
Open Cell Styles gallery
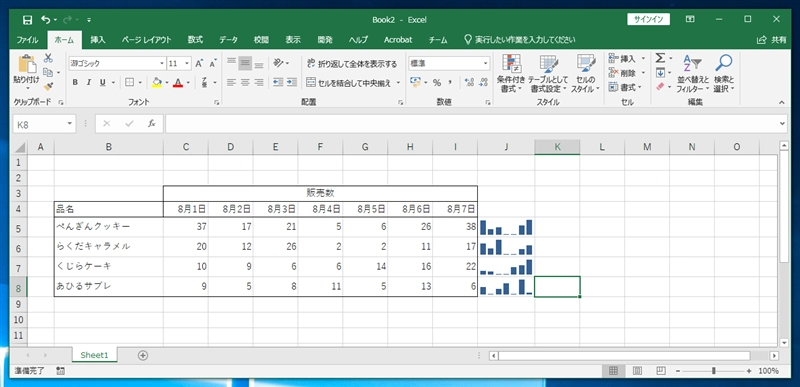pos(585,73)
